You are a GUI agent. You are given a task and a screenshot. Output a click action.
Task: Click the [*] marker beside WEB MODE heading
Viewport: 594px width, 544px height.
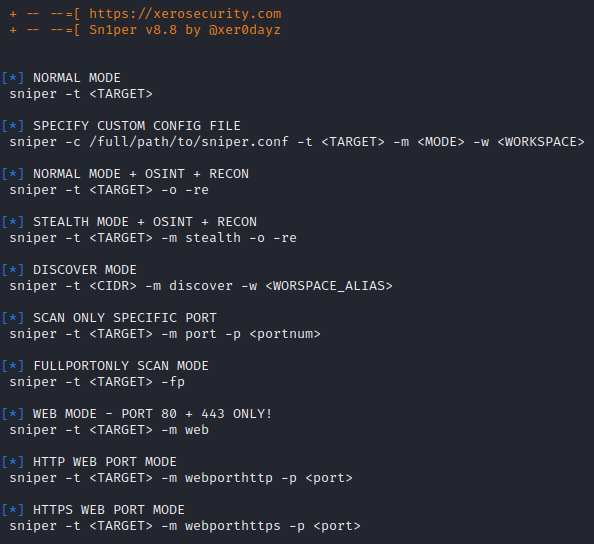(13, 414)
